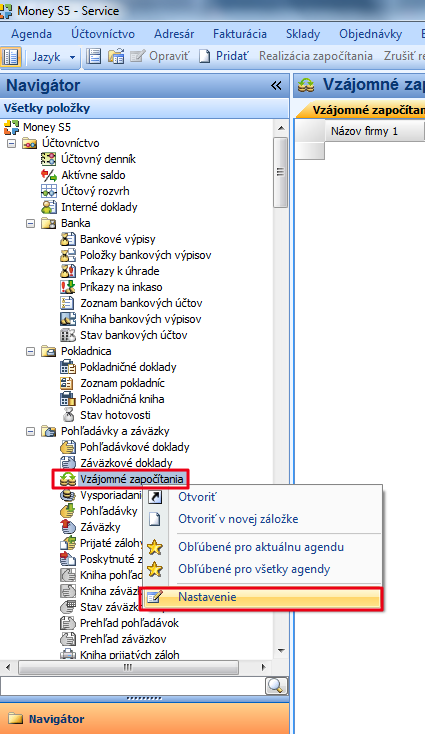Click the horizontal scrollbar thumb

(128, 668)
